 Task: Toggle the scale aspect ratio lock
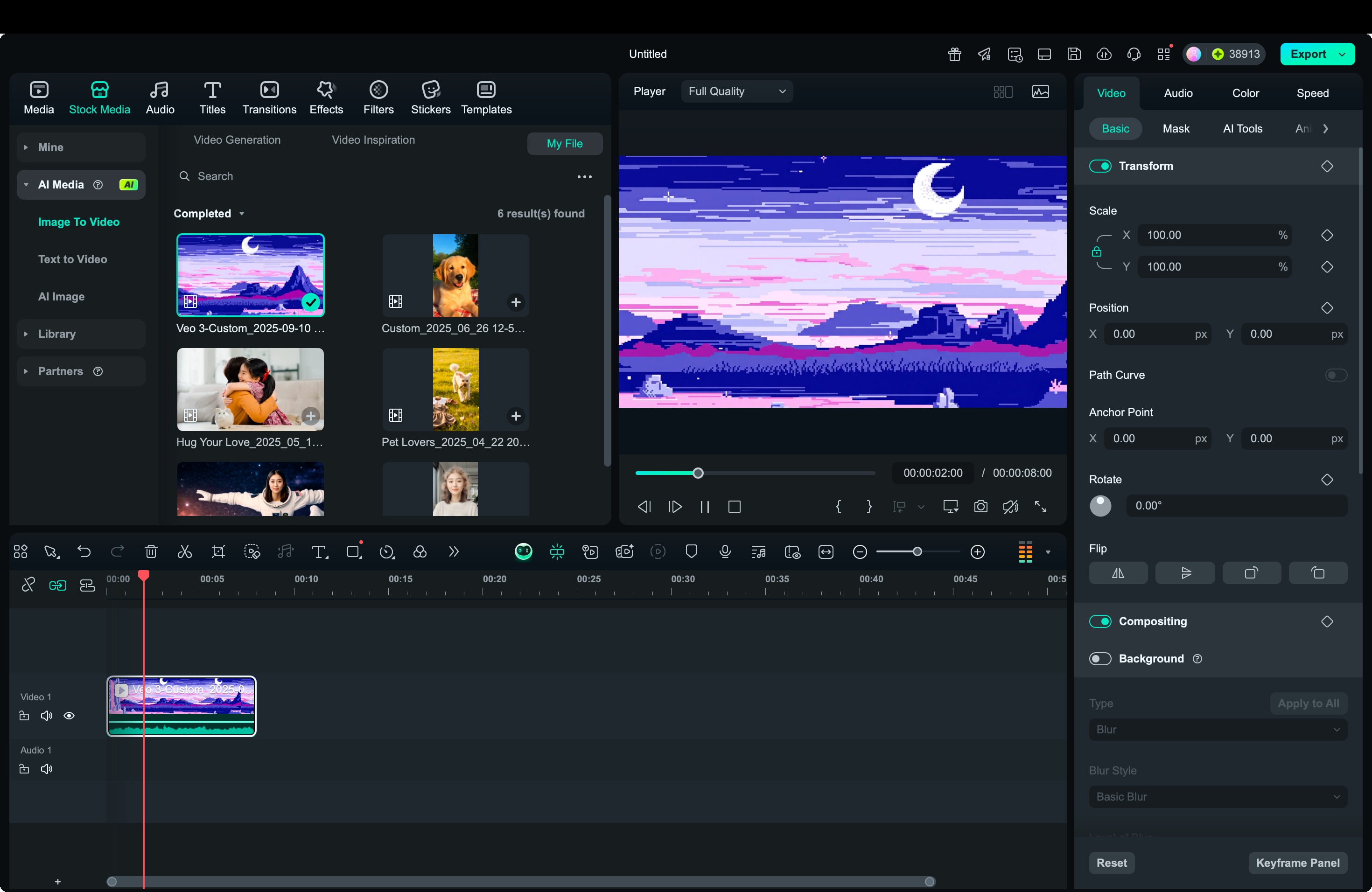[1097, 251]
